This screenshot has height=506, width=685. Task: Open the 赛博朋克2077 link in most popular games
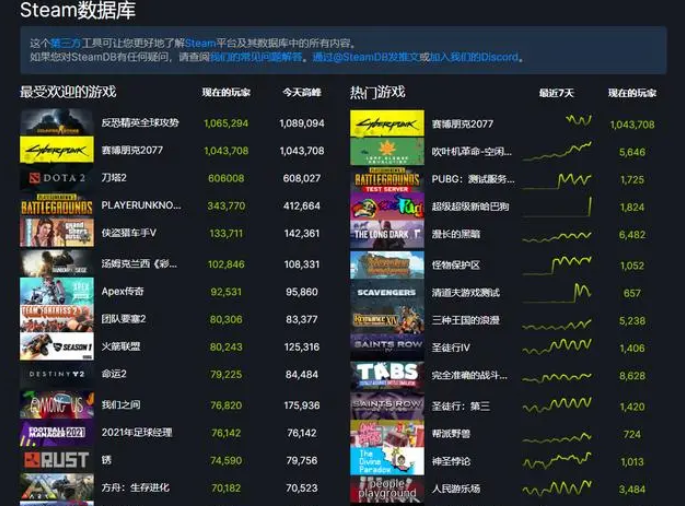click(x=132, y=150)
